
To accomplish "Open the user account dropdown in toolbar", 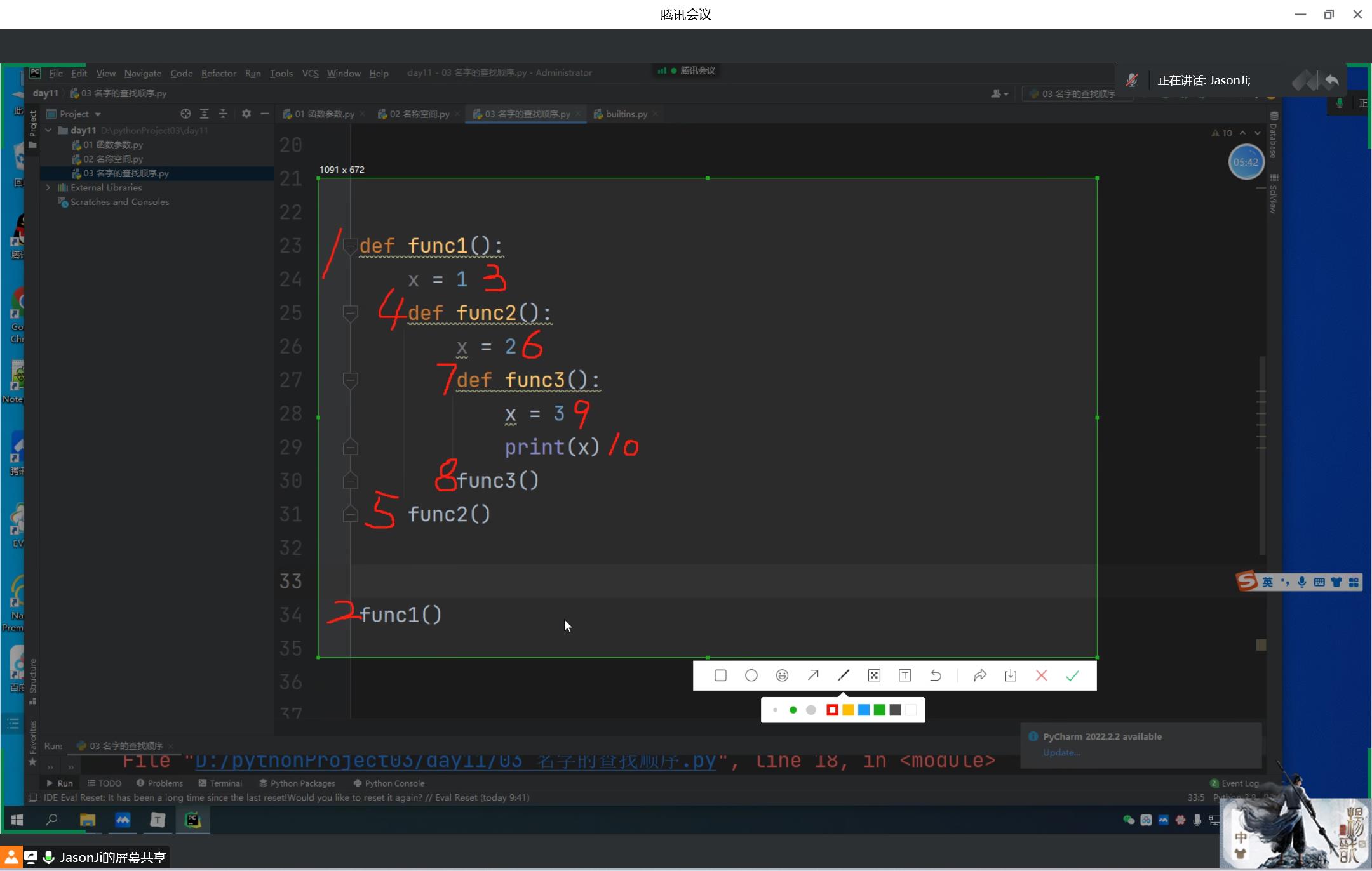I will (x=999, y=93).
